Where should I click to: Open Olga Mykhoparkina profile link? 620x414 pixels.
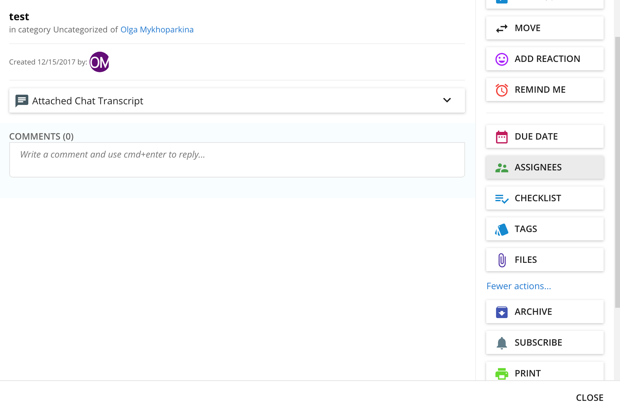[157, 30]
